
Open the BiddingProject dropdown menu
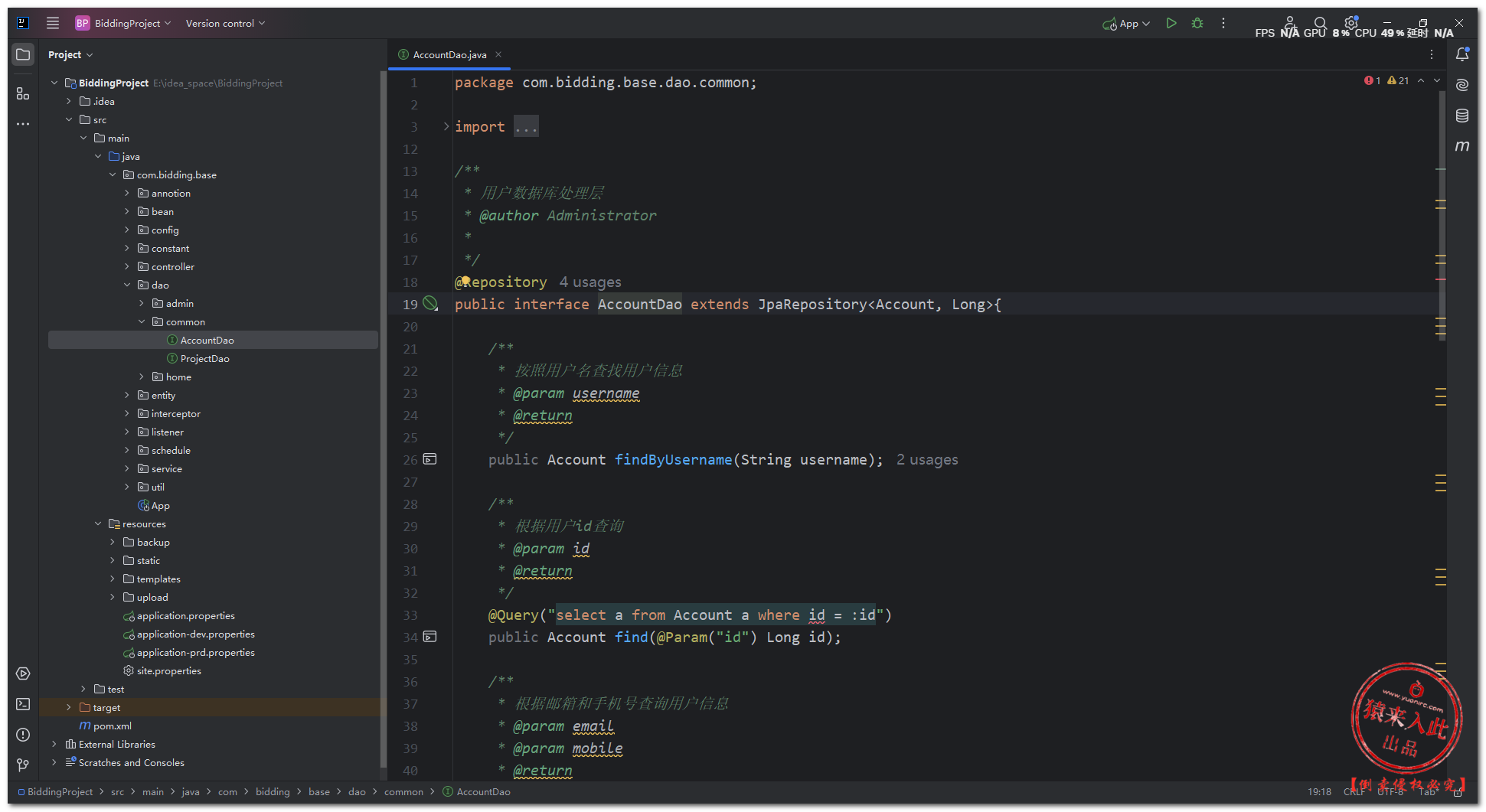point(124,24)
